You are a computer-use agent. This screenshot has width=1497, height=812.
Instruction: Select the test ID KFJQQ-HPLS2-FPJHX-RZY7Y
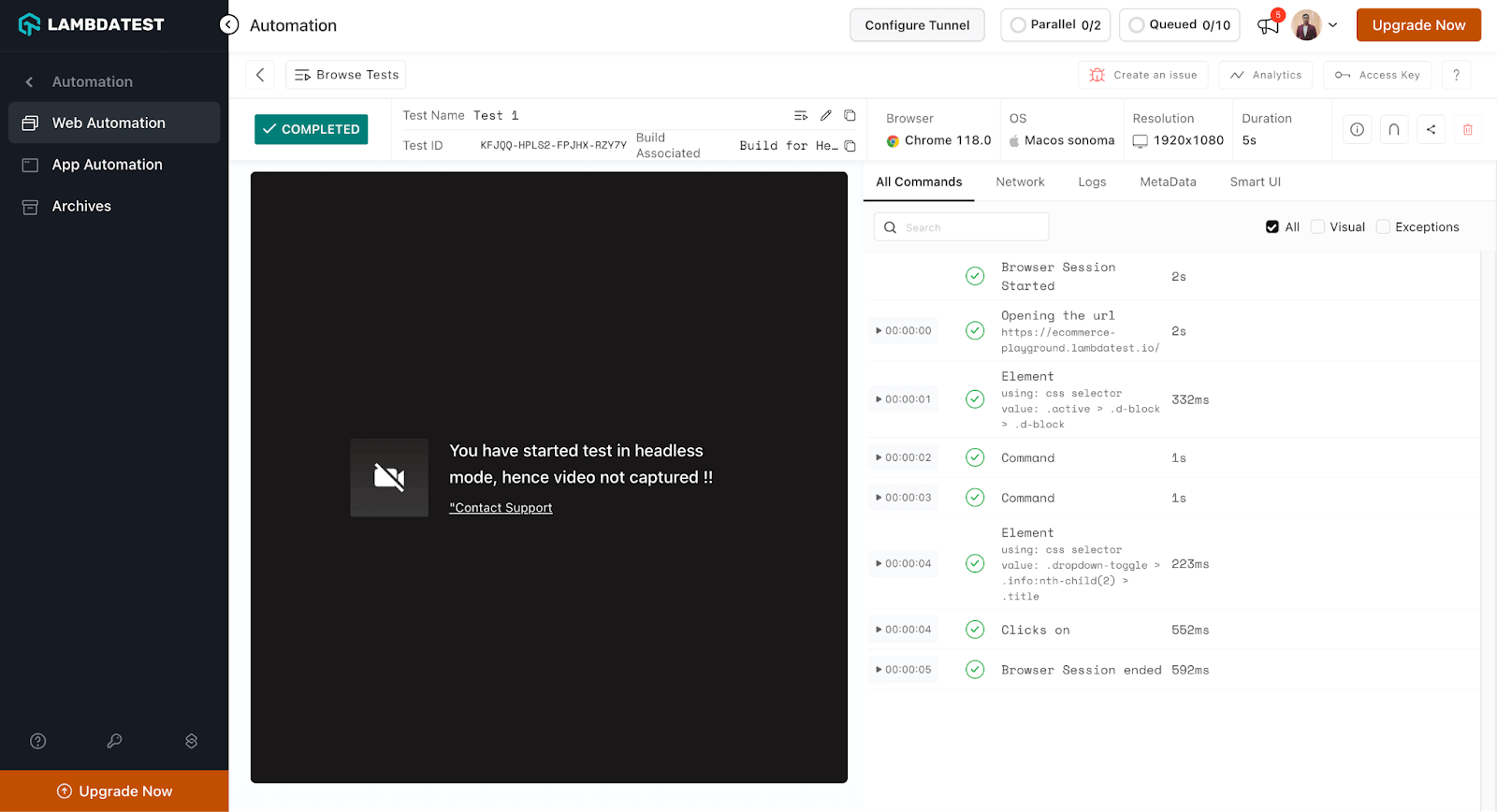click(553, 146)
